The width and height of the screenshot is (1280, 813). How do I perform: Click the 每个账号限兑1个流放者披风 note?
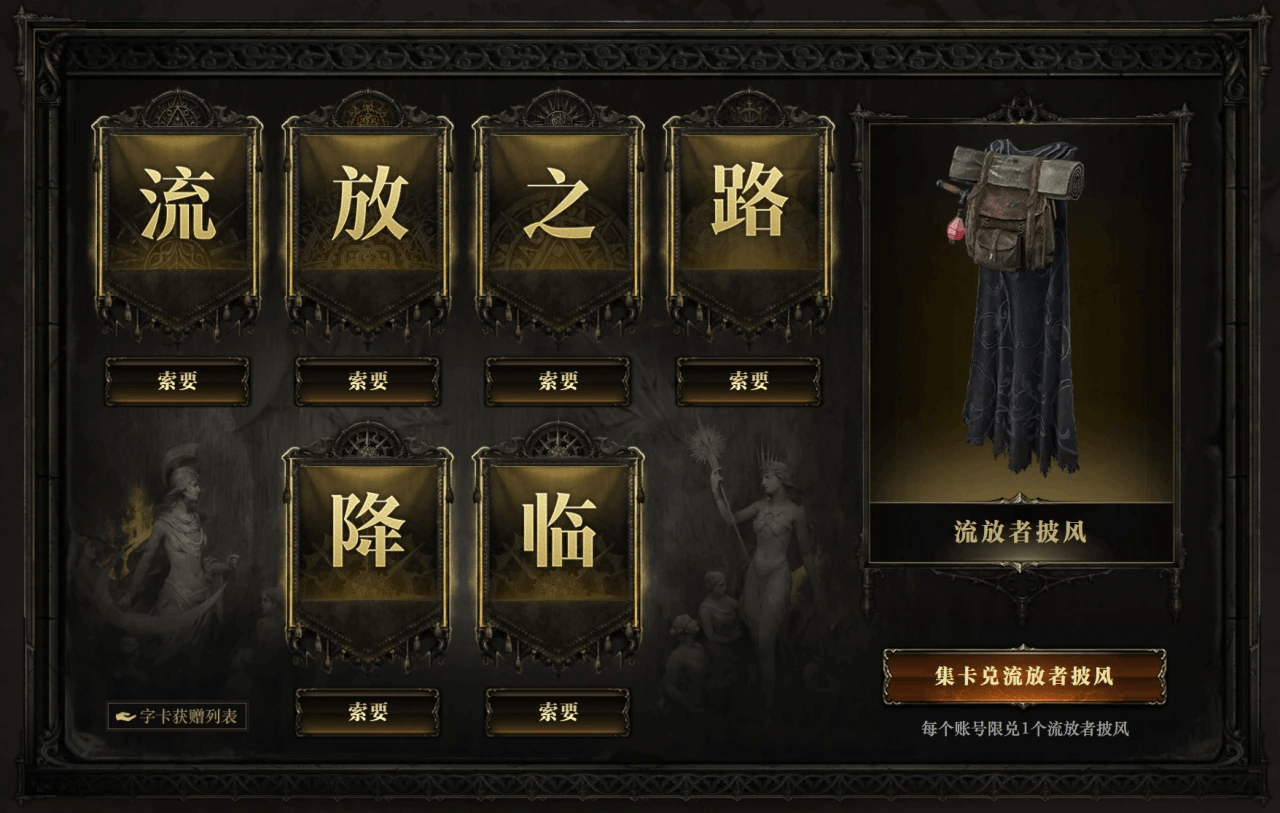coord(1025,728)
